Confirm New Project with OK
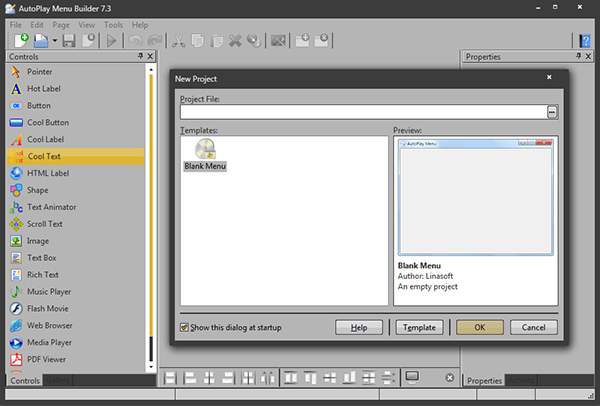 click(480, 328)
